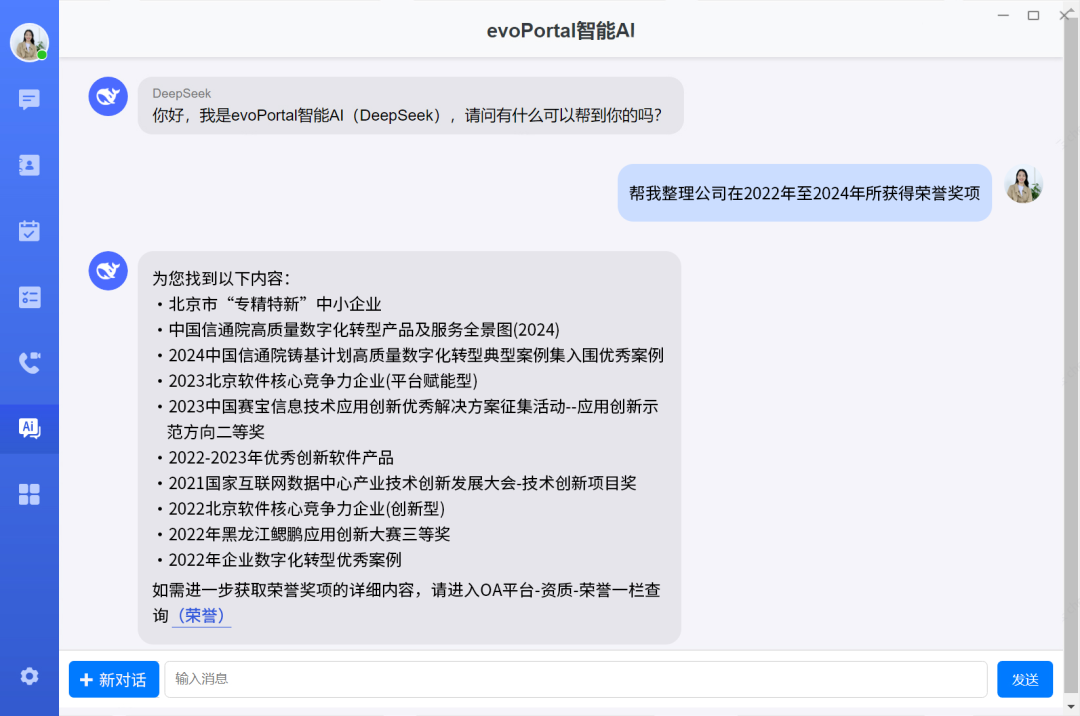1080x716 pixels.
Task: Open the settings gear at sidebar bottom
Action: pyautogui.click(x=29, y=676)
